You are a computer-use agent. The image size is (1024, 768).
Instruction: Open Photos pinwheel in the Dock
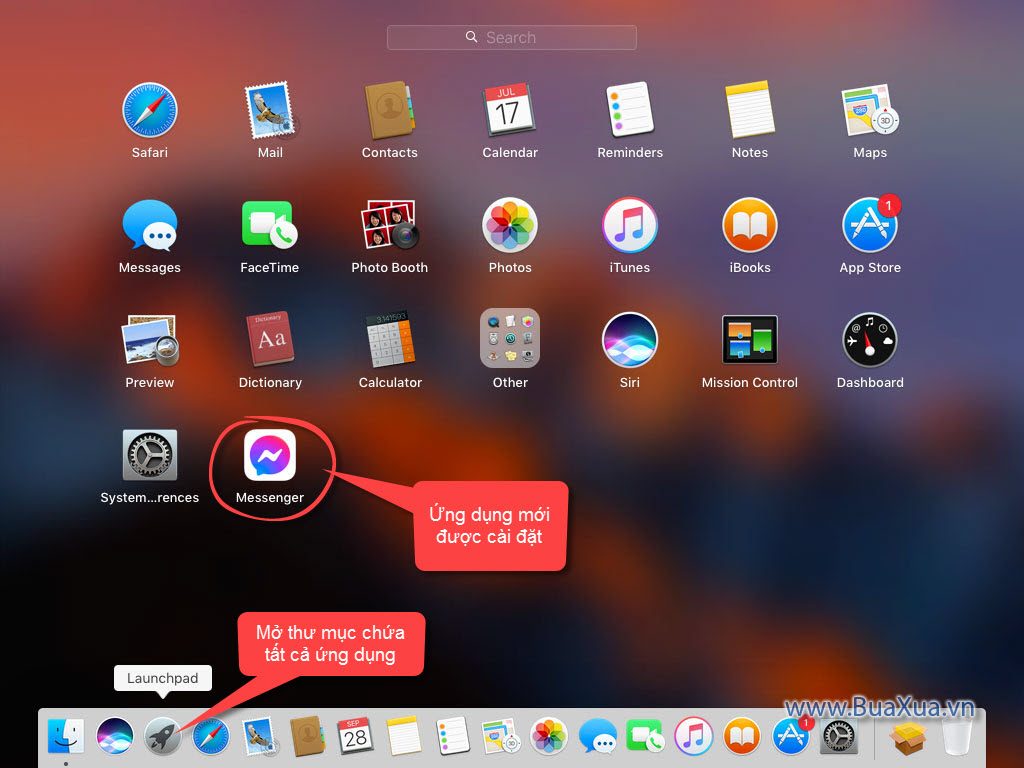tap(549, 736)
